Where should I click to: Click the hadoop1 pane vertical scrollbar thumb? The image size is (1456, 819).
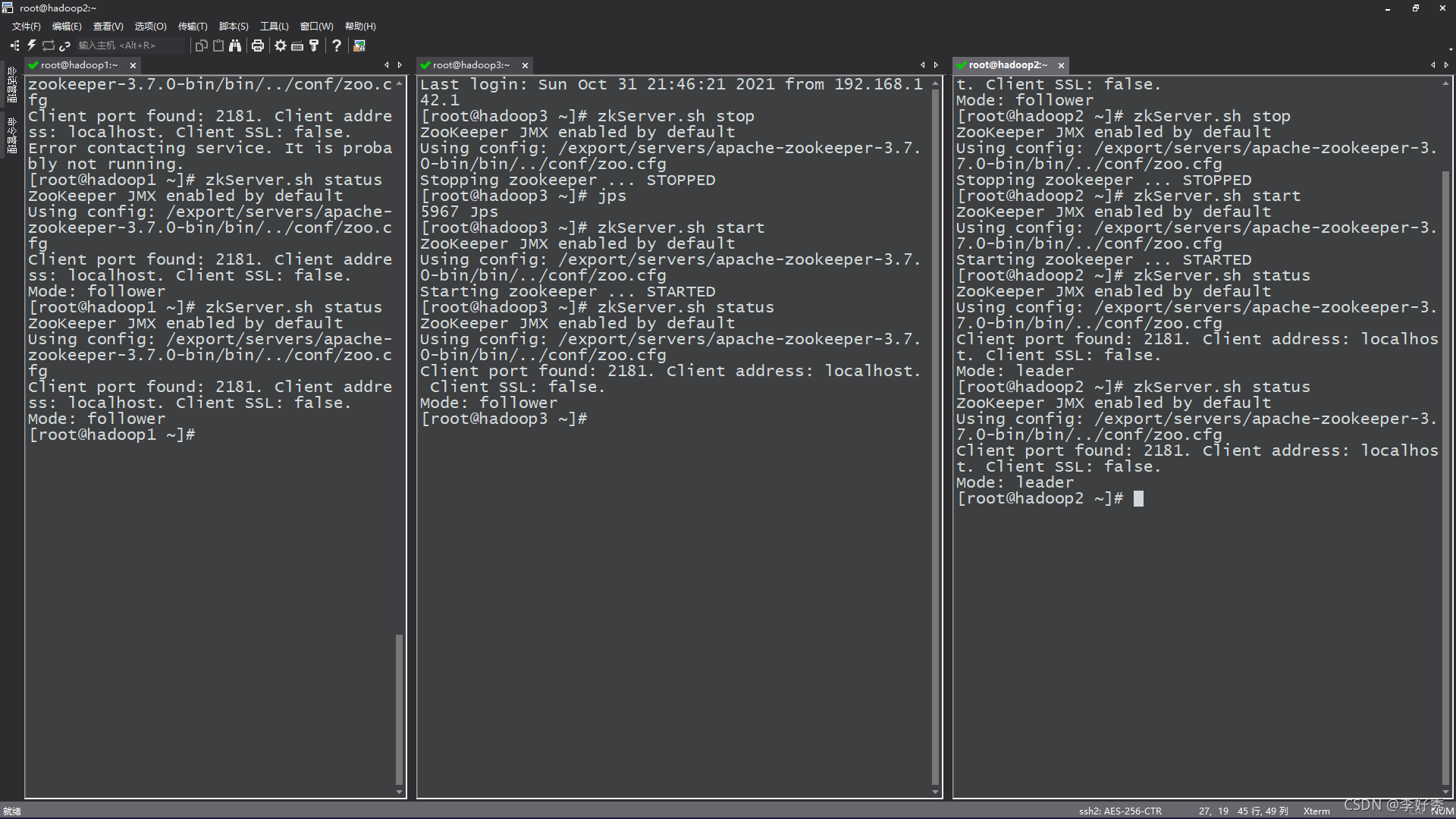click(399, 710)
